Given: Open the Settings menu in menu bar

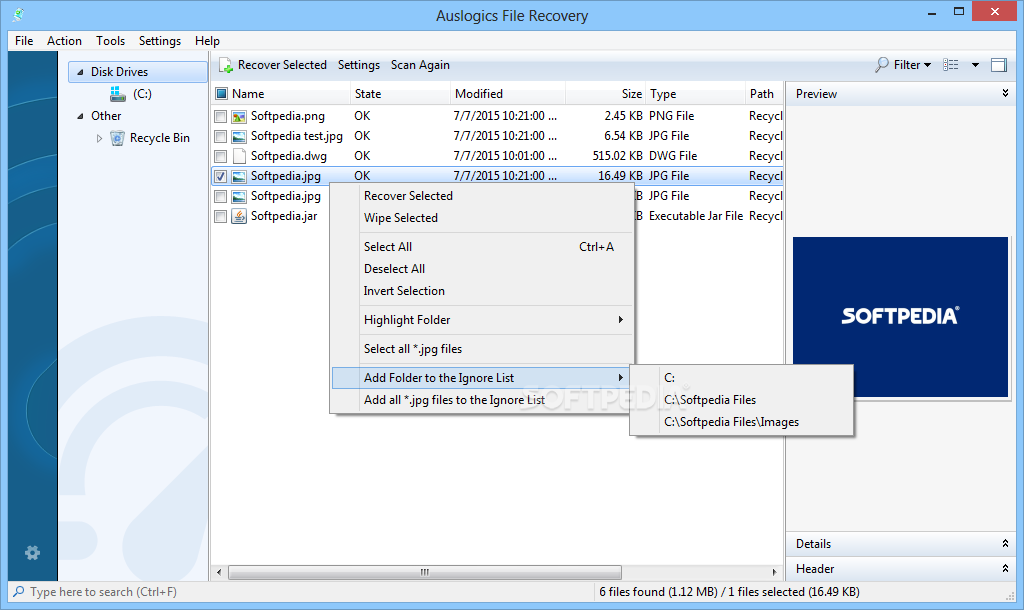Looking at the screenshot, I should click(159, 40).
